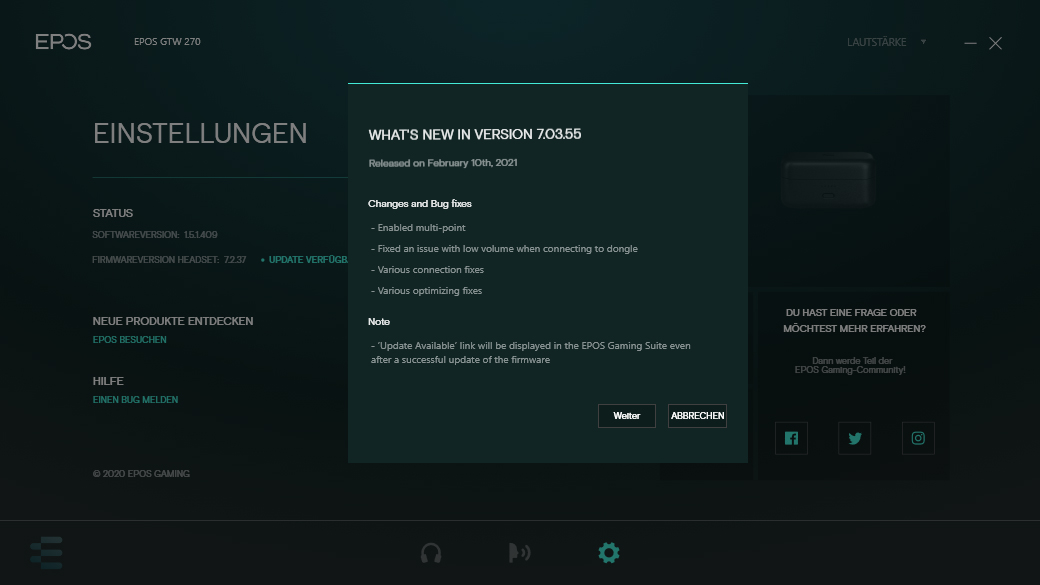Open the EPOS Instagram page

click(917, 438)
